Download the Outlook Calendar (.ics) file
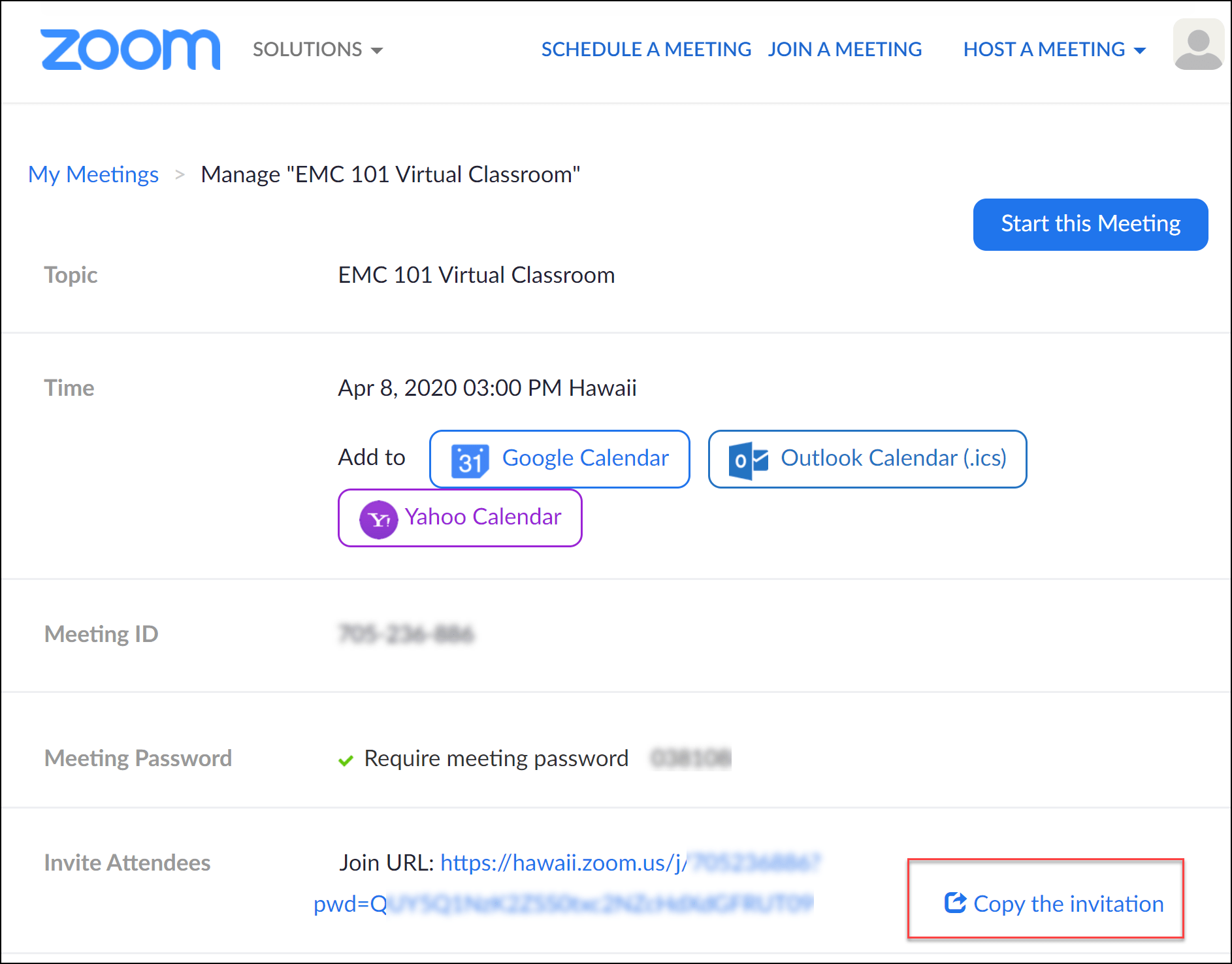1232x964 pixels. (x=867, y=458)
